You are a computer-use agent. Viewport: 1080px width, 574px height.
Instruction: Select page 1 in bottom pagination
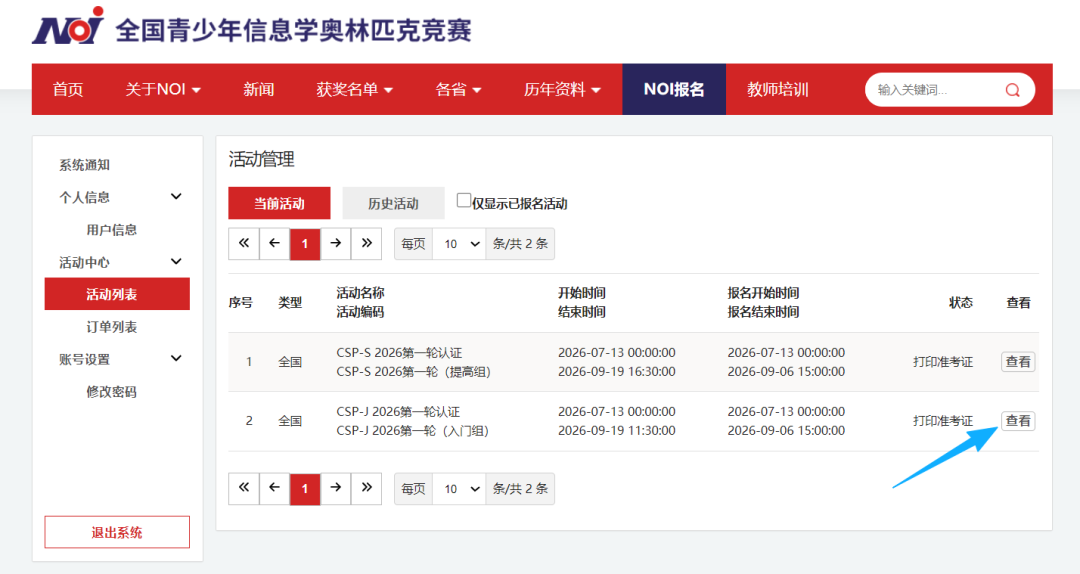click(305, 489)
